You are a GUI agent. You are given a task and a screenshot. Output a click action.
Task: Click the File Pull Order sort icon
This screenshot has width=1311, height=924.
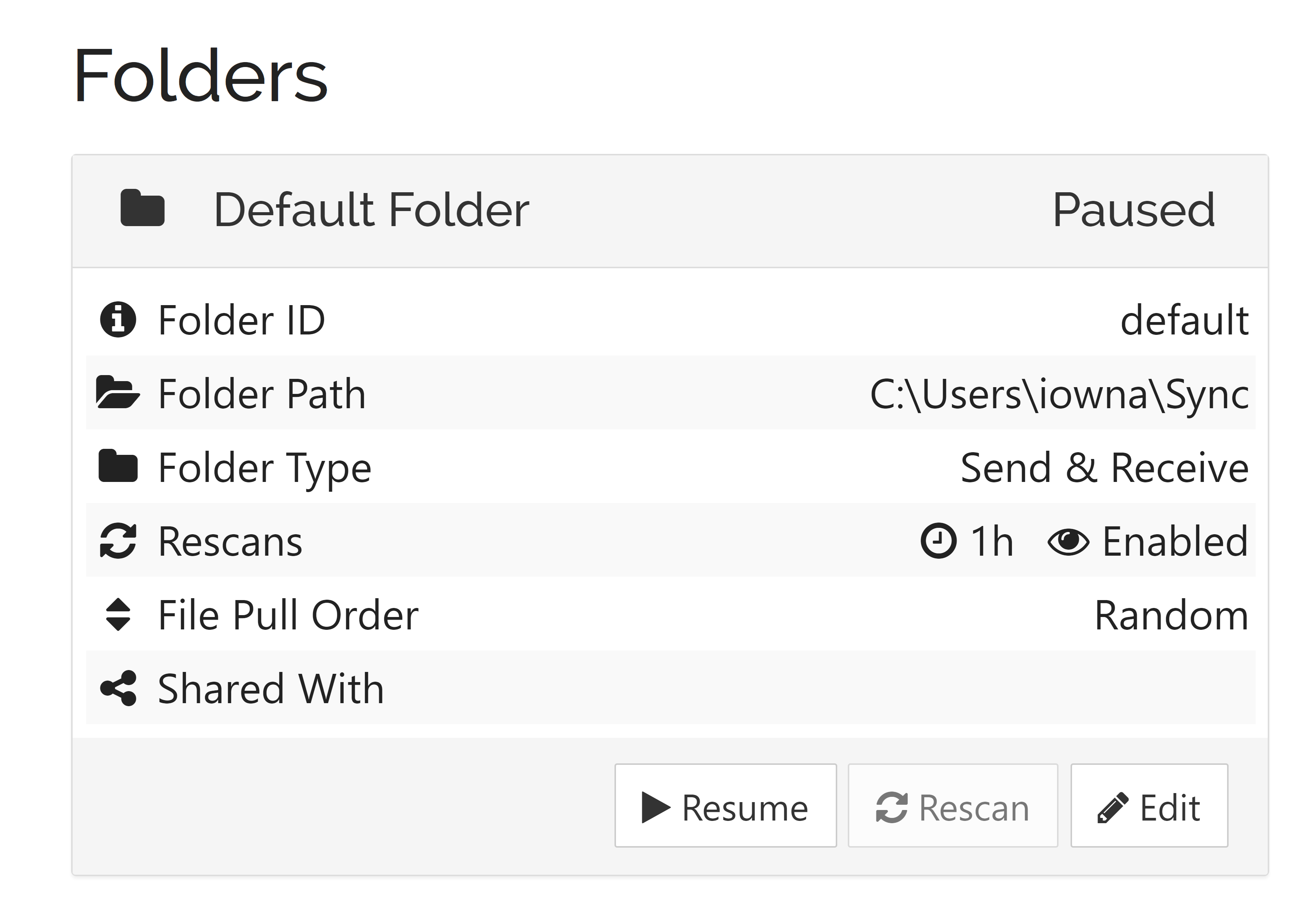(118, 615)
